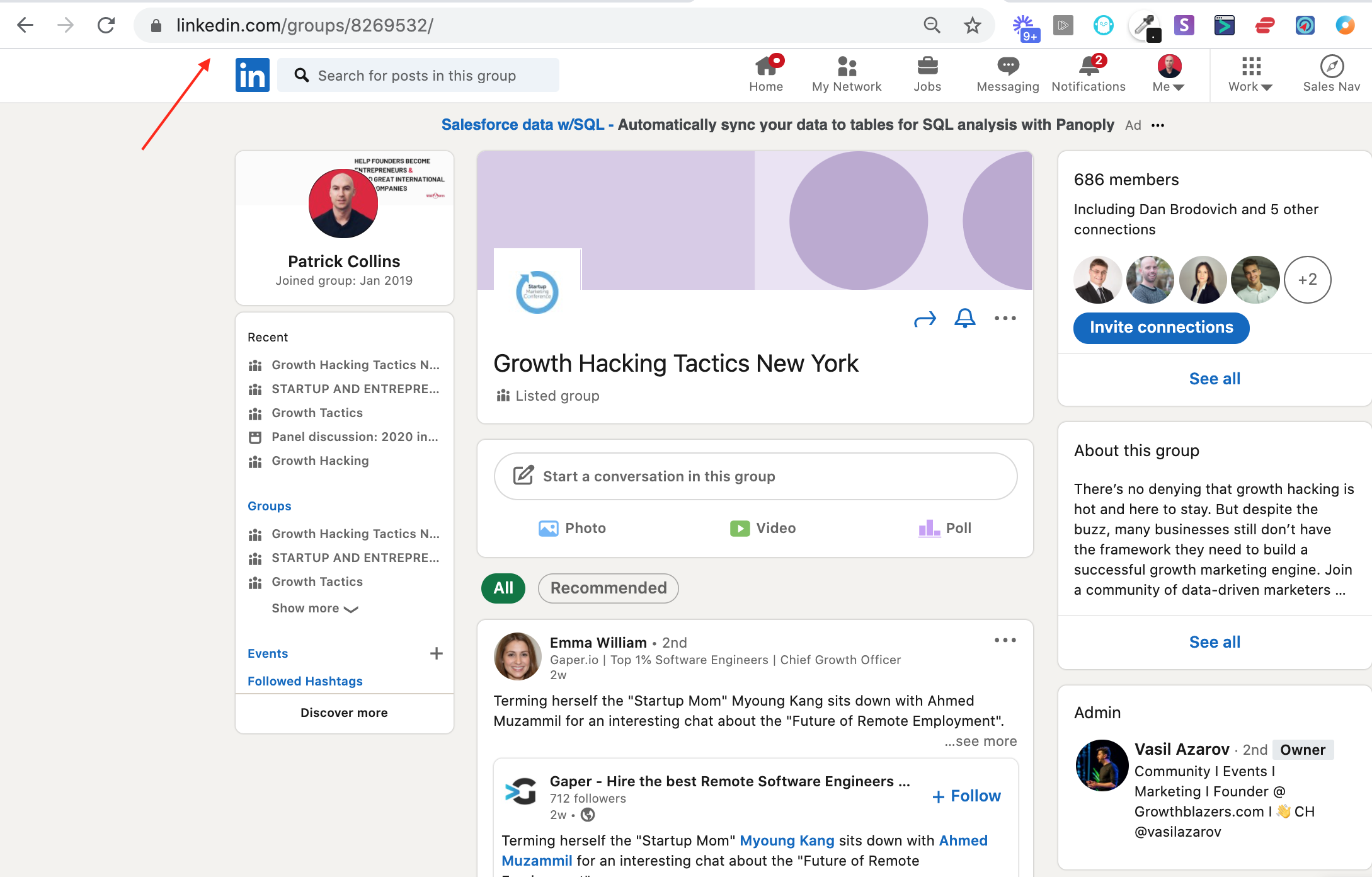Screen dimensions: 1372x877
Task: Open Growth Tactics under Groups
Action: pos(317,582)
